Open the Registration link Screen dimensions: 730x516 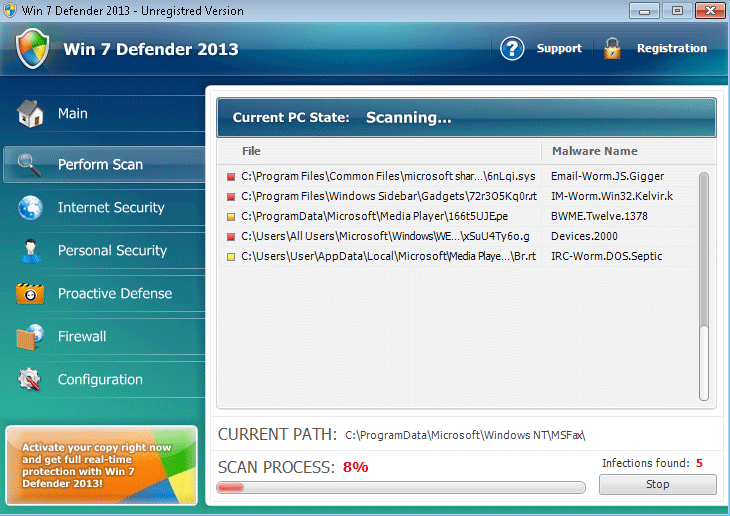pos(671,48)
